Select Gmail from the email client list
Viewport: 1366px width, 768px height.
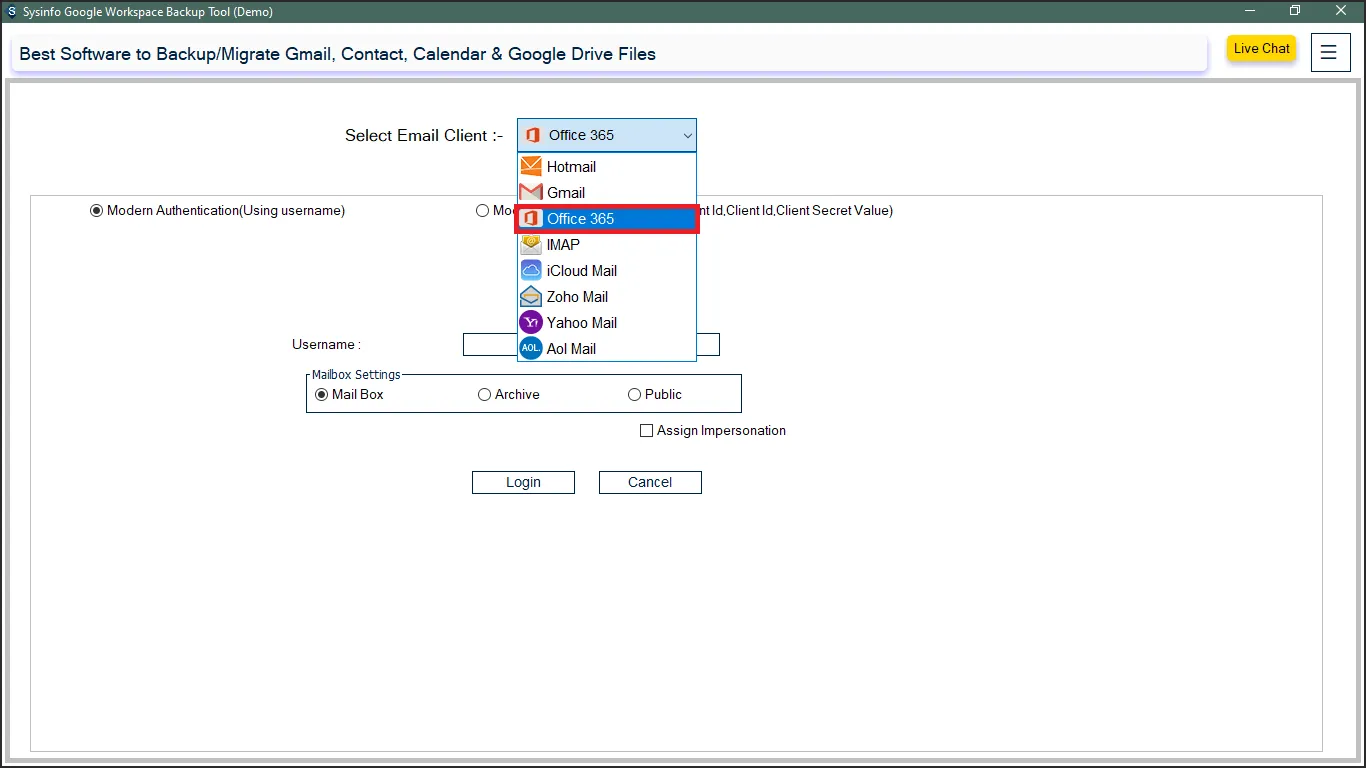pos(607,193)
